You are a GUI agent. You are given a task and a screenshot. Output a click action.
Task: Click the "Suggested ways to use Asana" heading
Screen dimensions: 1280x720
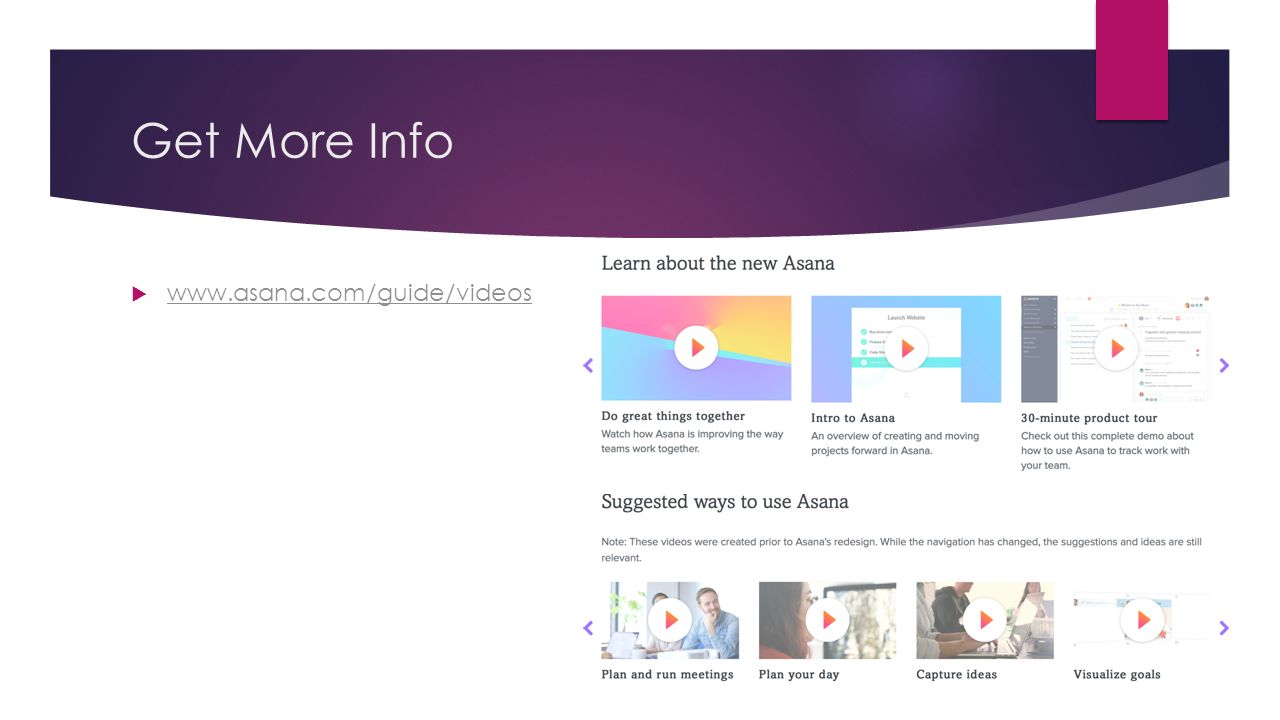725,501
